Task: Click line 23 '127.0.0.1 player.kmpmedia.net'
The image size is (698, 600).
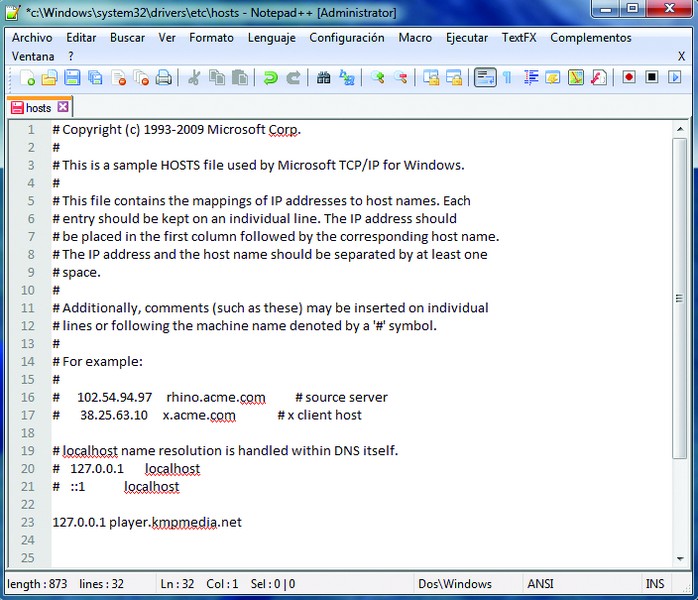Action: pos(147,522)
